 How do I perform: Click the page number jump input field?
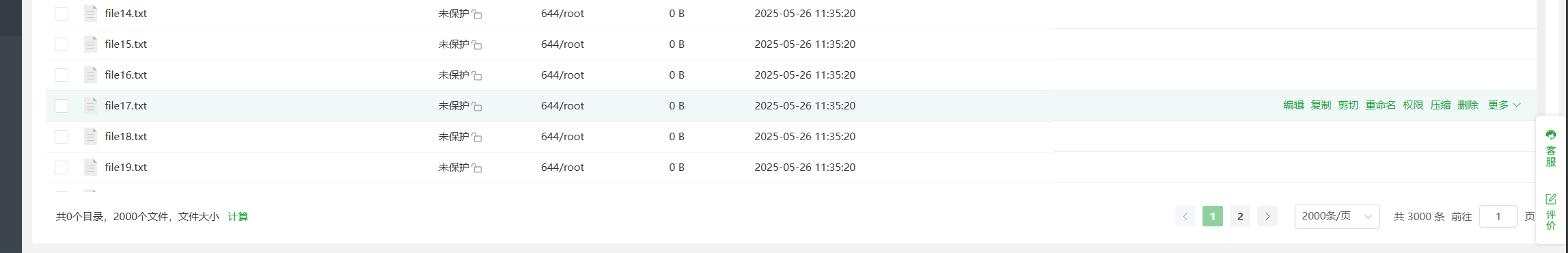(x=1498, y=216)
